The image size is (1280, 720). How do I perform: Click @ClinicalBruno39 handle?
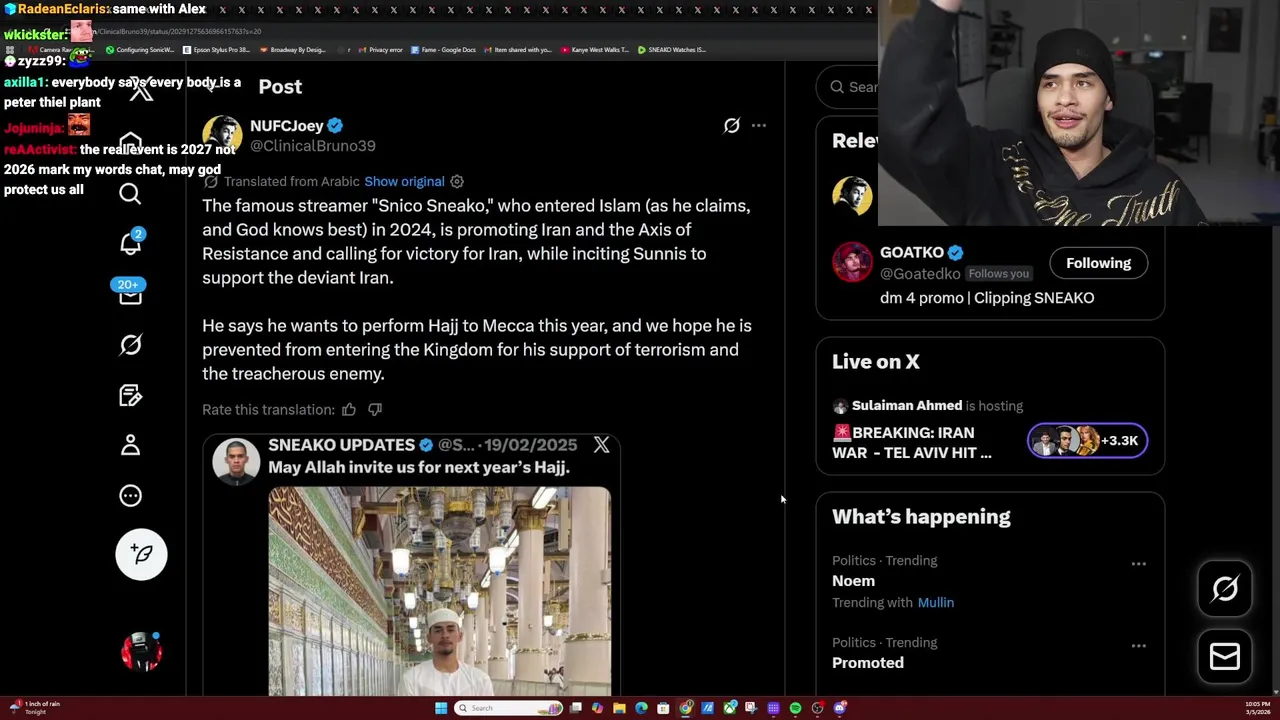coord(313,146)
